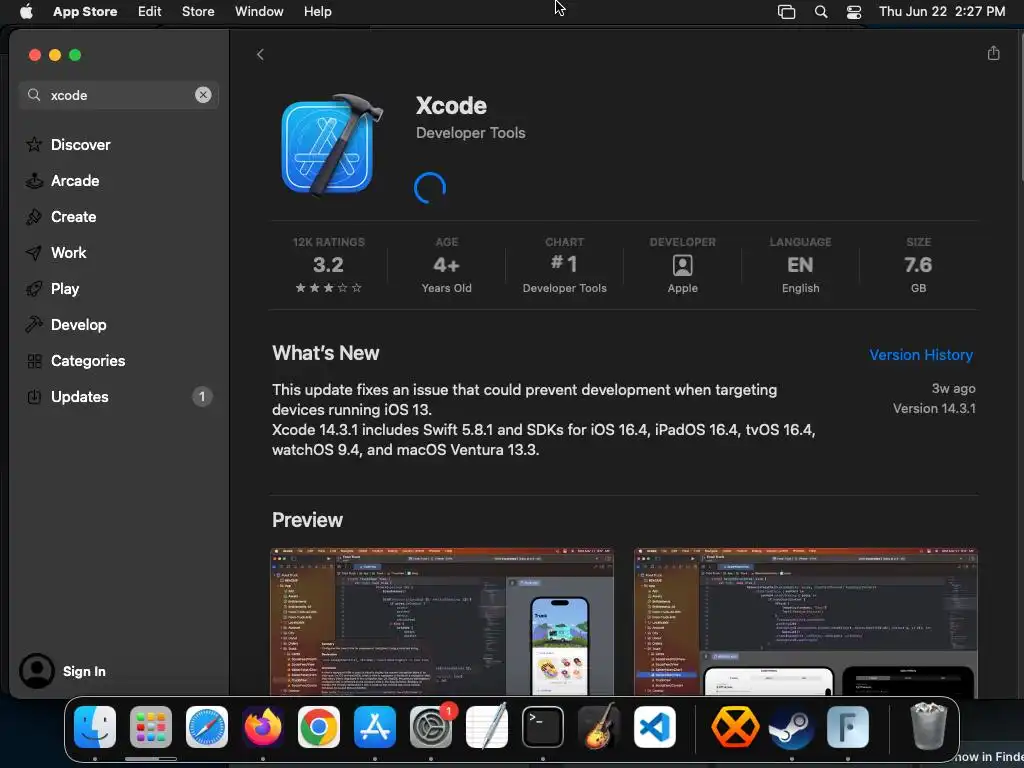Open the first Xcode preview screenshot

pyautogui.click(x=442, y=622)
